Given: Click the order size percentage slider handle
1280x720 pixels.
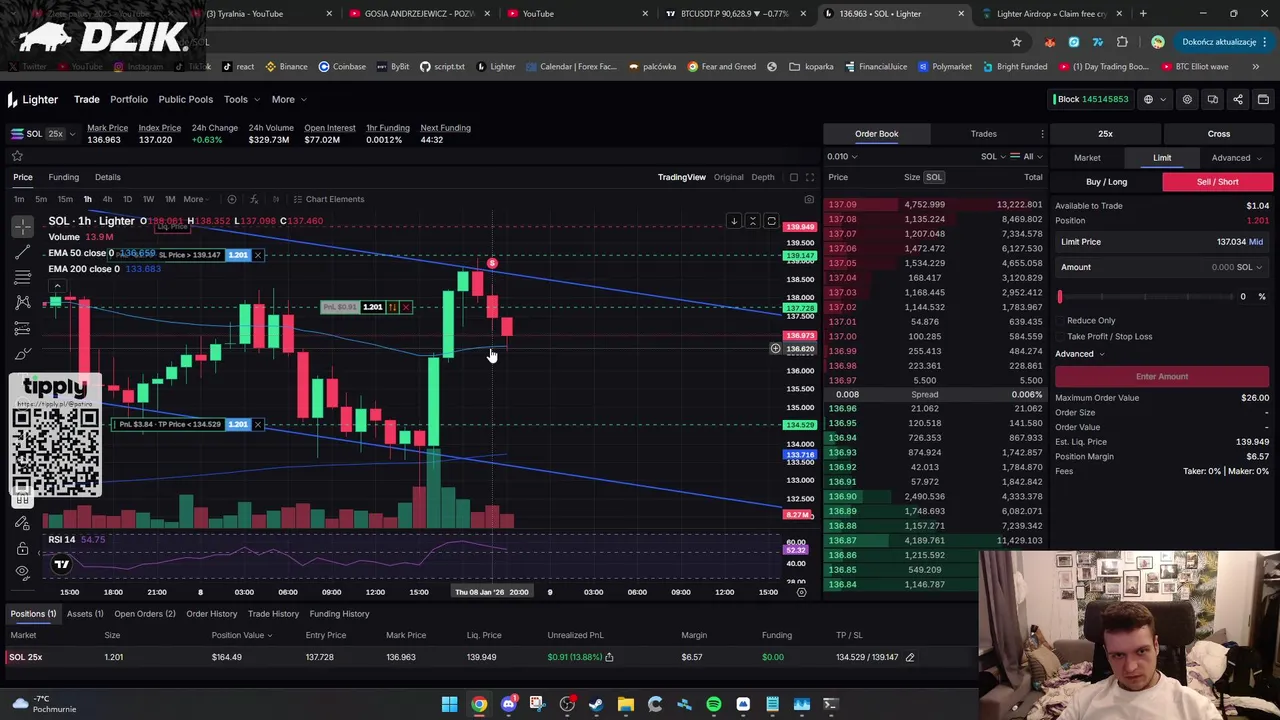Looking at the screenshot, I should click(x=1060, y=296).
